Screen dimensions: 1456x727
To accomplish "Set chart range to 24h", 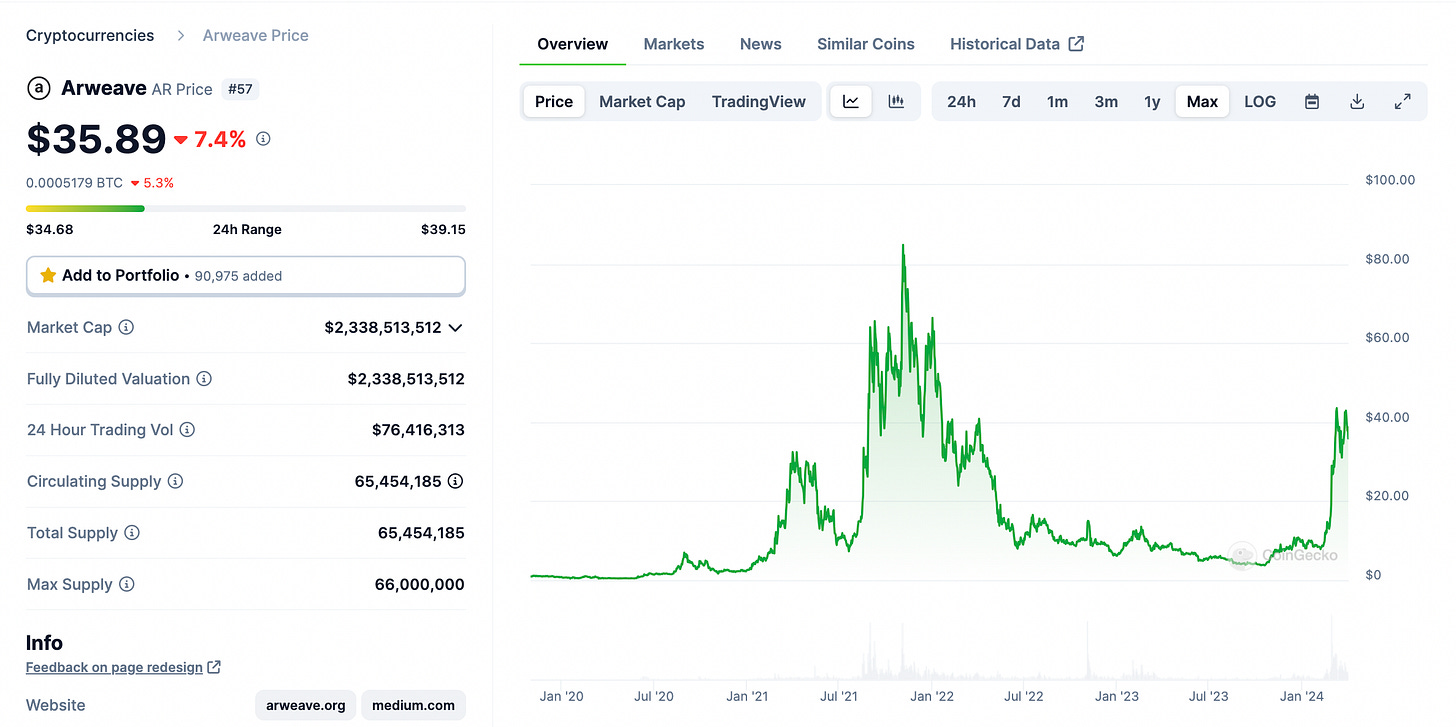I will pos(961,101).
